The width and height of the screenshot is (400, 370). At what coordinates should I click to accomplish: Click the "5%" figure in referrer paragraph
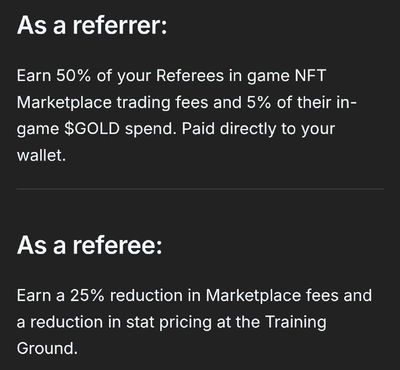[x=259, y=102]
